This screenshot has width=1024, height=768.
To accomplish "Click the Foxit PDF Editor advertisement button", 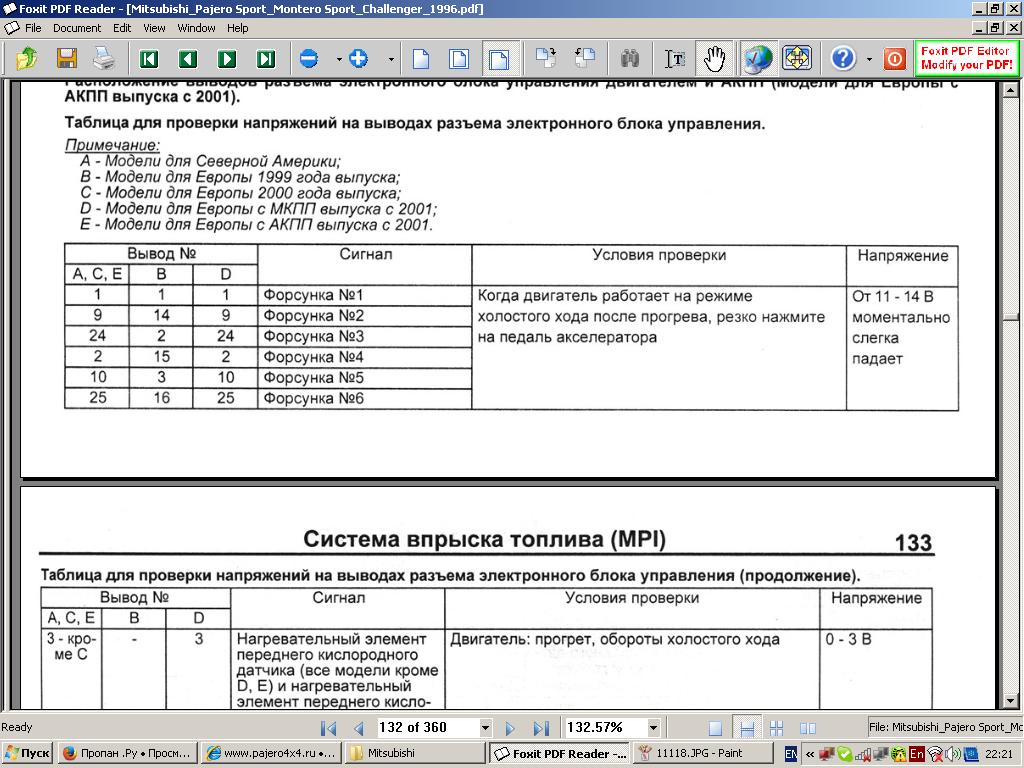I will coord(965,58).
